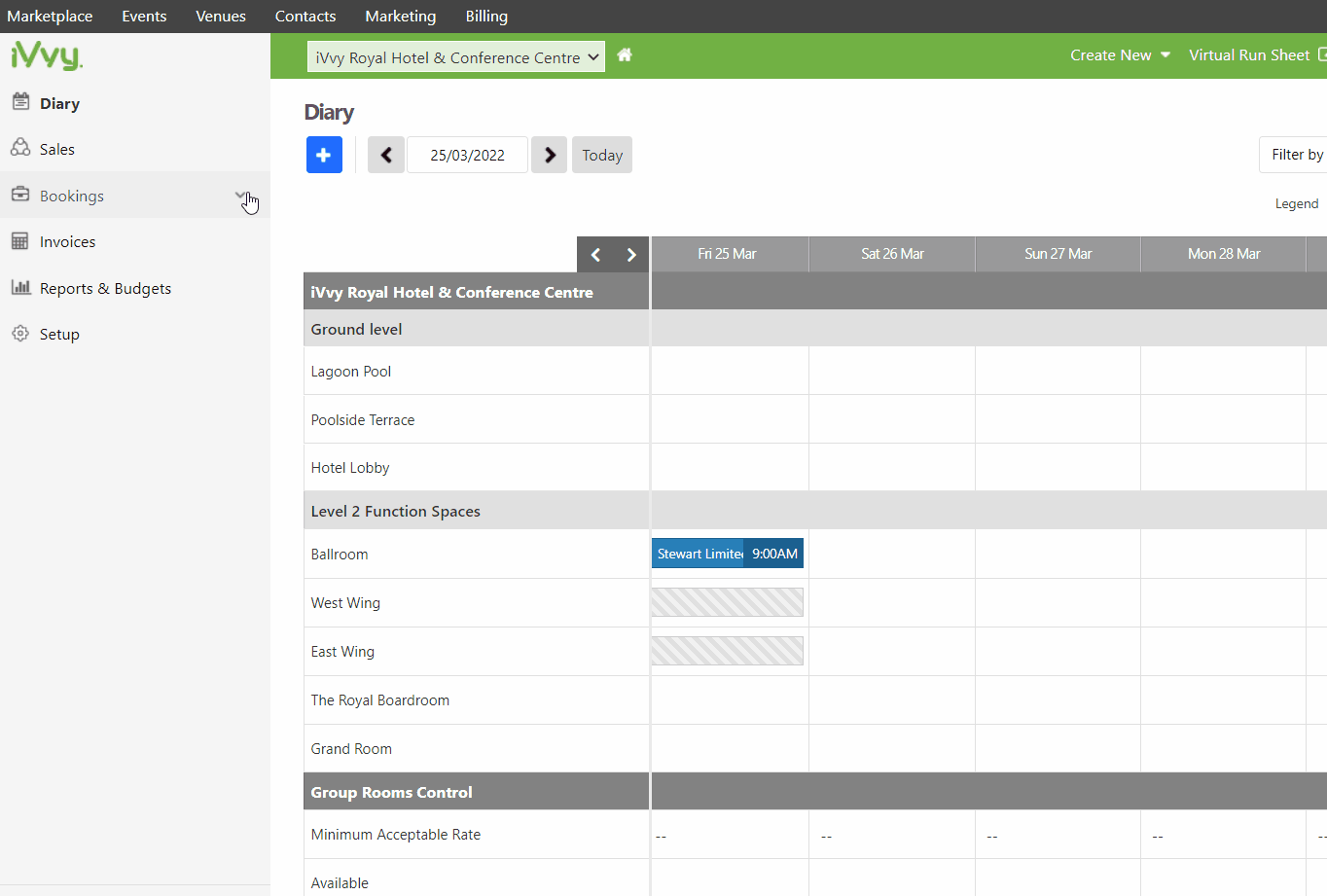Click the Available row label
1327x896 pixels.
tap(340, 883)
